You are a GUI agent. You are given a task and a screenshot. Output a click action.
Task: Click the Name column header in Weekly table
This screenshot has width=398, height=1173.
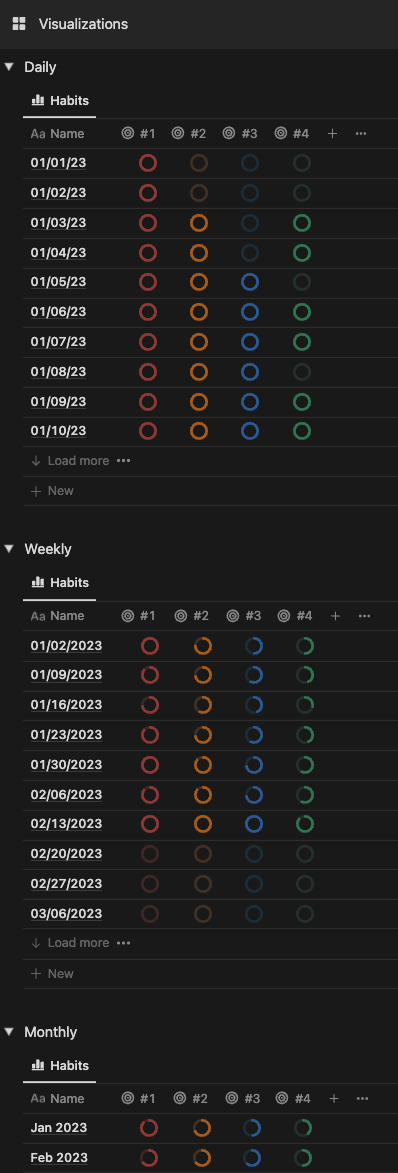click(x=58, y=616)
